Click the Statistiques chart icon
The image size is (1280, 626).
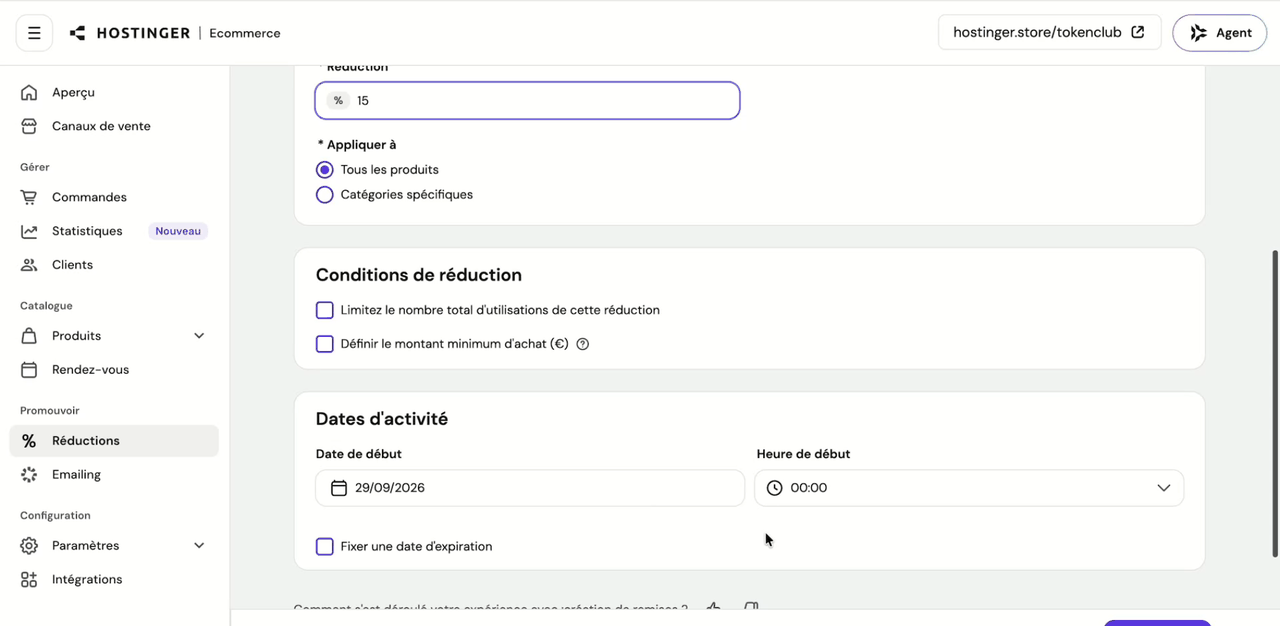pos(29,231)
